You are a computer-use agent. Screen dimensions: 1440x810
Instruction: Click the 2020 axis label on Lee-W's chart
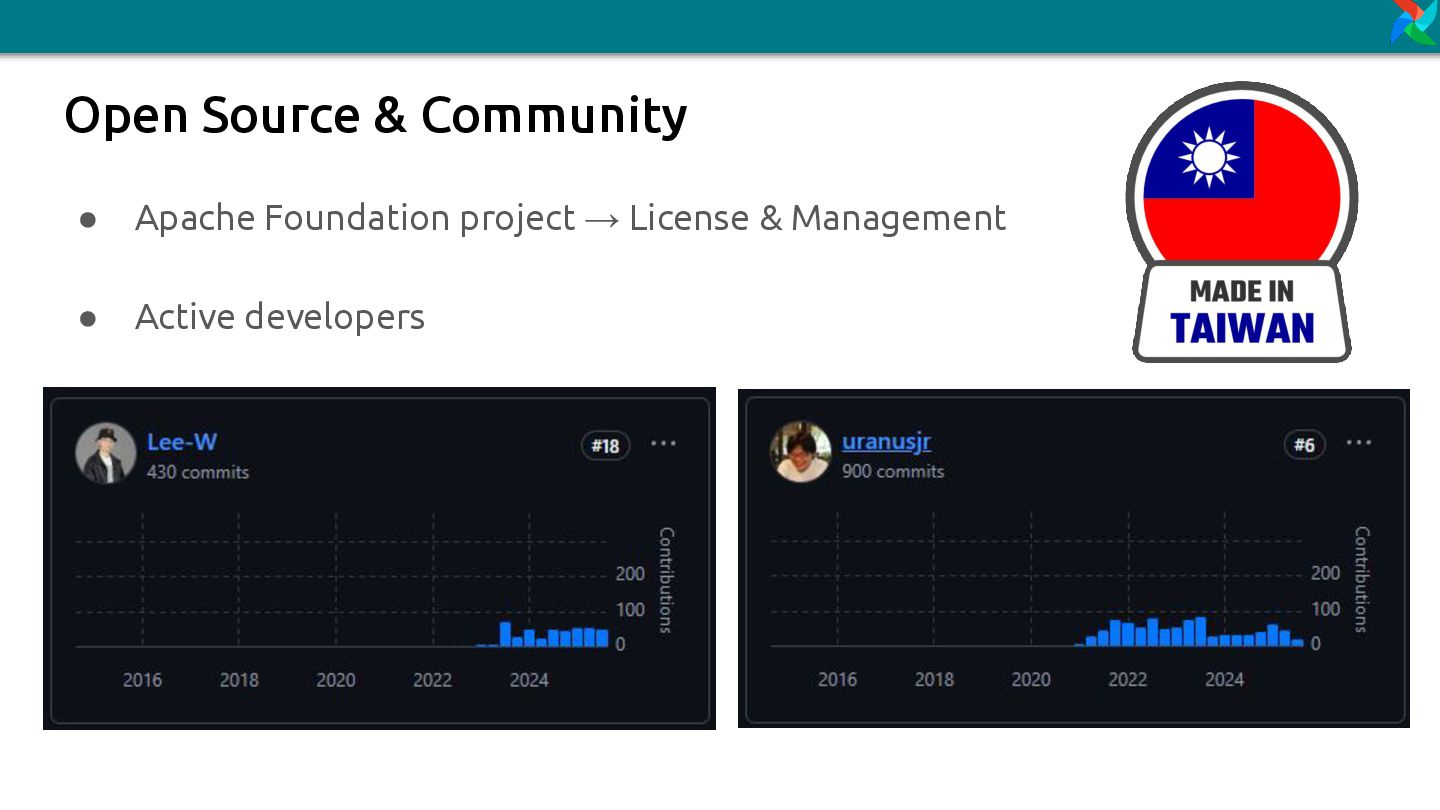(336, 680)
